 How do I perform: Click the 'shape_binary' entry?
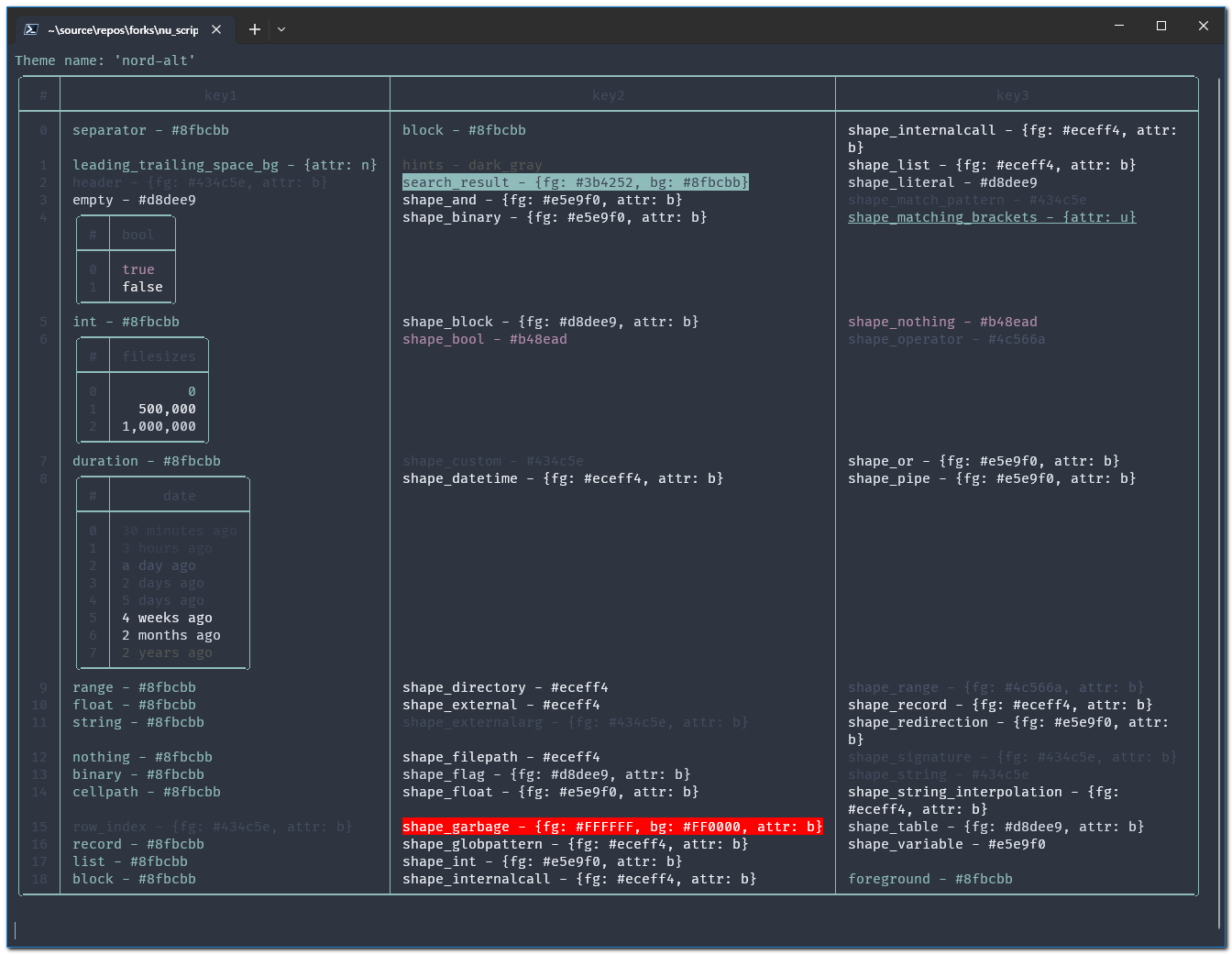coord(555,217)
